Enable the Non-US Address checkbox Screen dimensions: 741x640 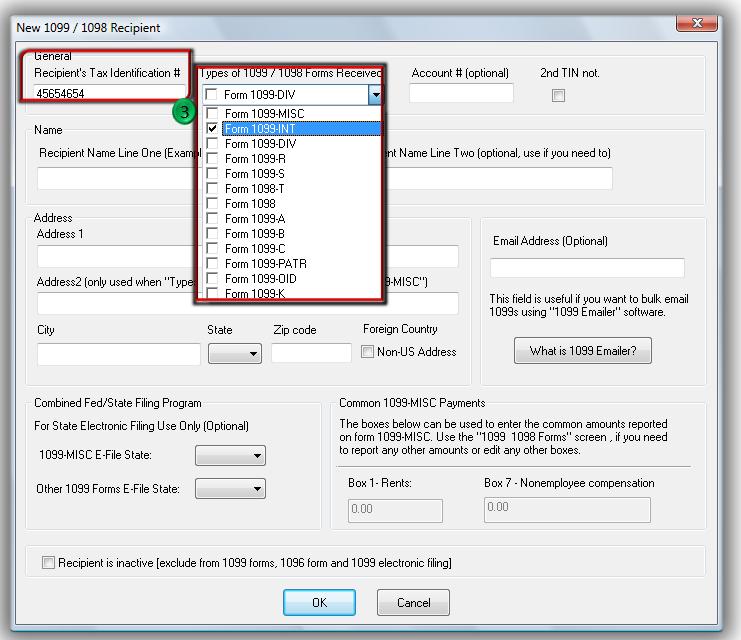click(367, 352)
